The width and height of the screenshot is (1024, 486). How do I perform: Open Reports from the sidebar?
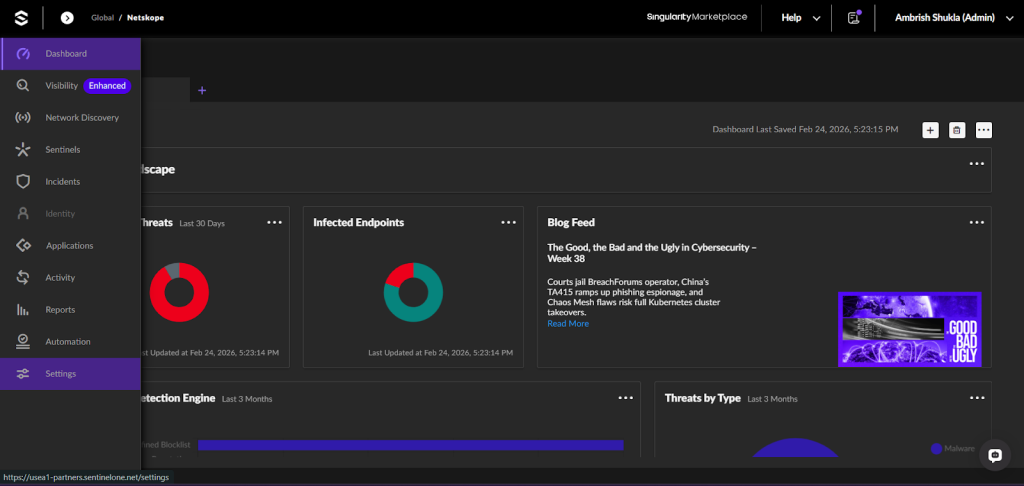coord(71,310)
